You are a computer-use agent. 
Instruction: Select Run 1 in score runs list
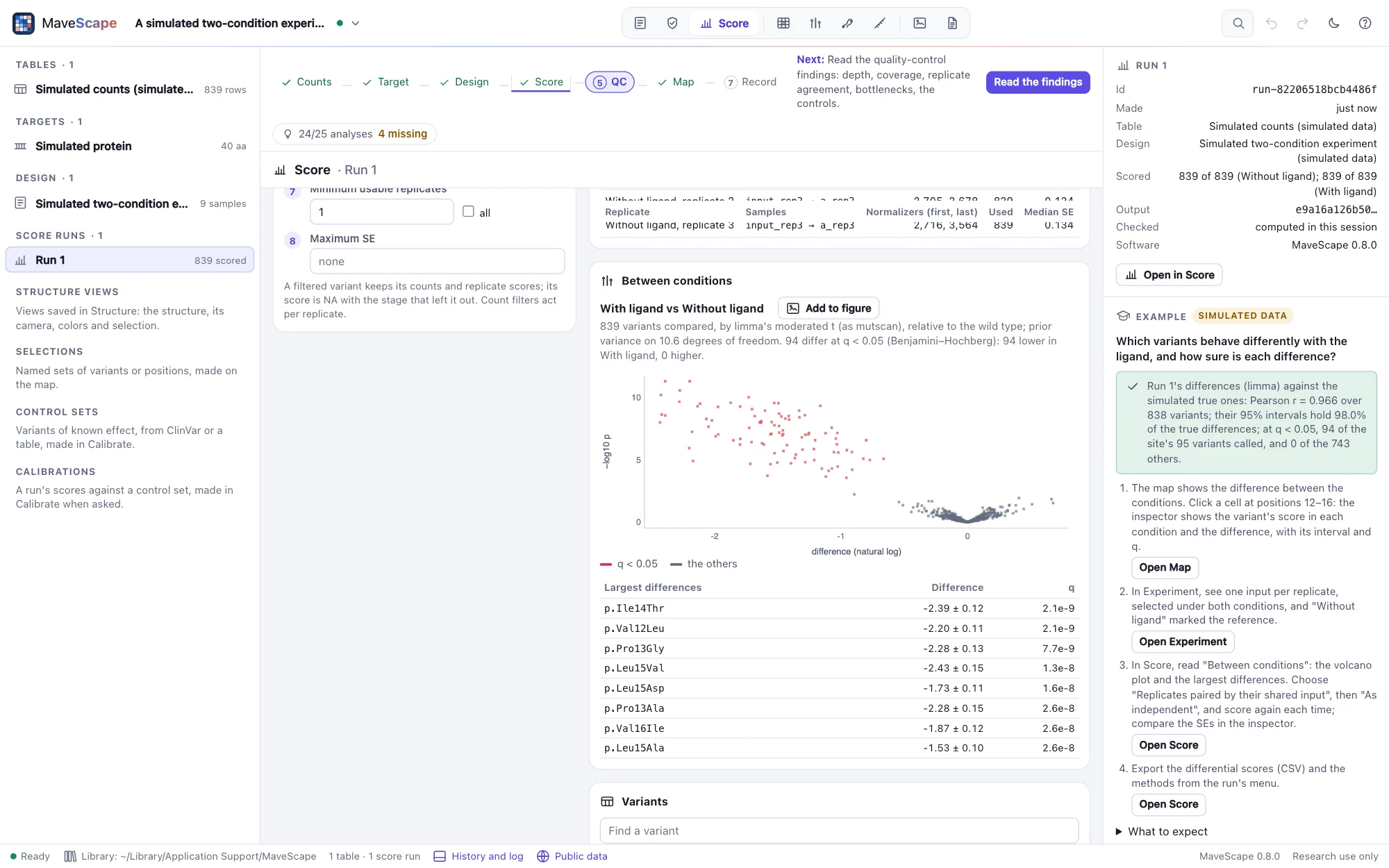point(130,260)
